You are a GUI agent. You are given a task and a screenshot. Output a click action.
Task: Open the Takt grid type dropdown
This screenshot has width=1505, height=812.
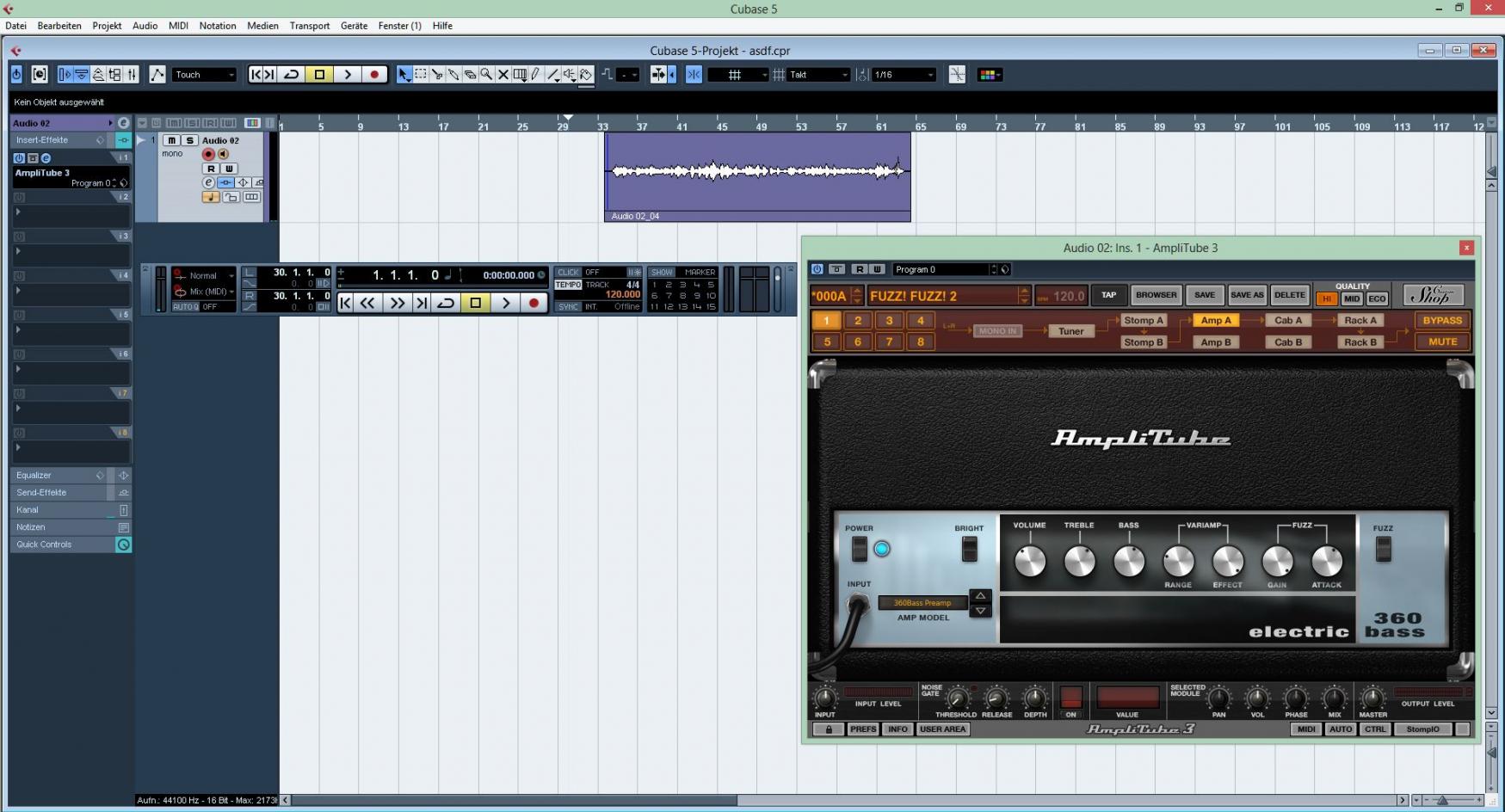click(x=818, y=75)
